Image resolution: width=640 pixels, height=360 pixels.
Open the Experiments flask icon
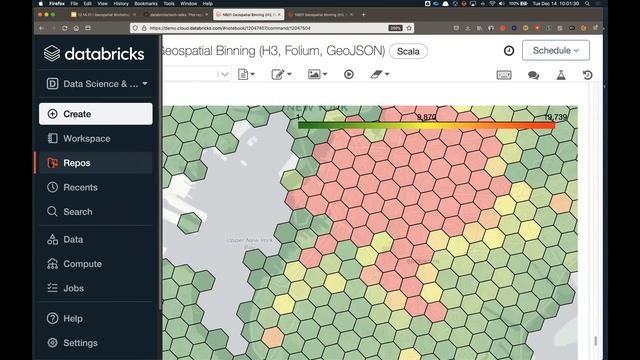561,75
